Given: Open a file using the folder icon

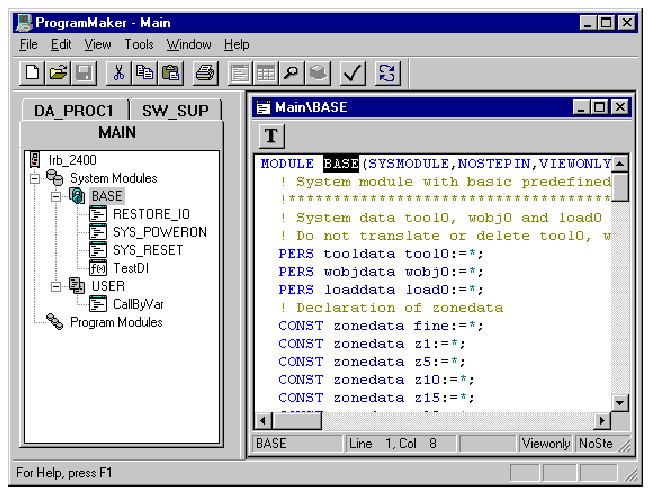Looking at the screenshot, I should (x=58, y=73).
